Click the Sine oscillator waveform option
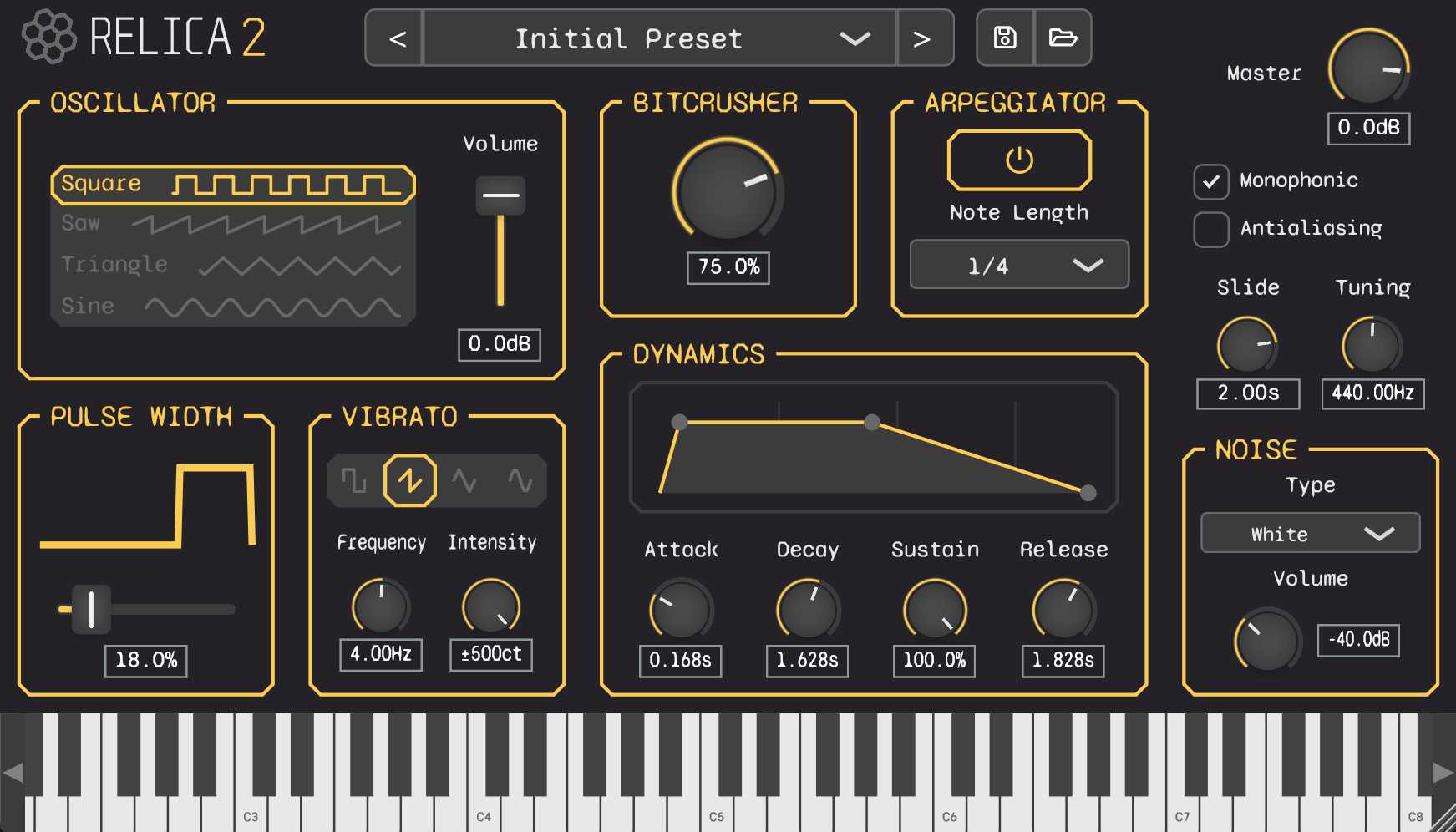The height and width of the screenshot is (832, 1456). (x=232, y=306)
